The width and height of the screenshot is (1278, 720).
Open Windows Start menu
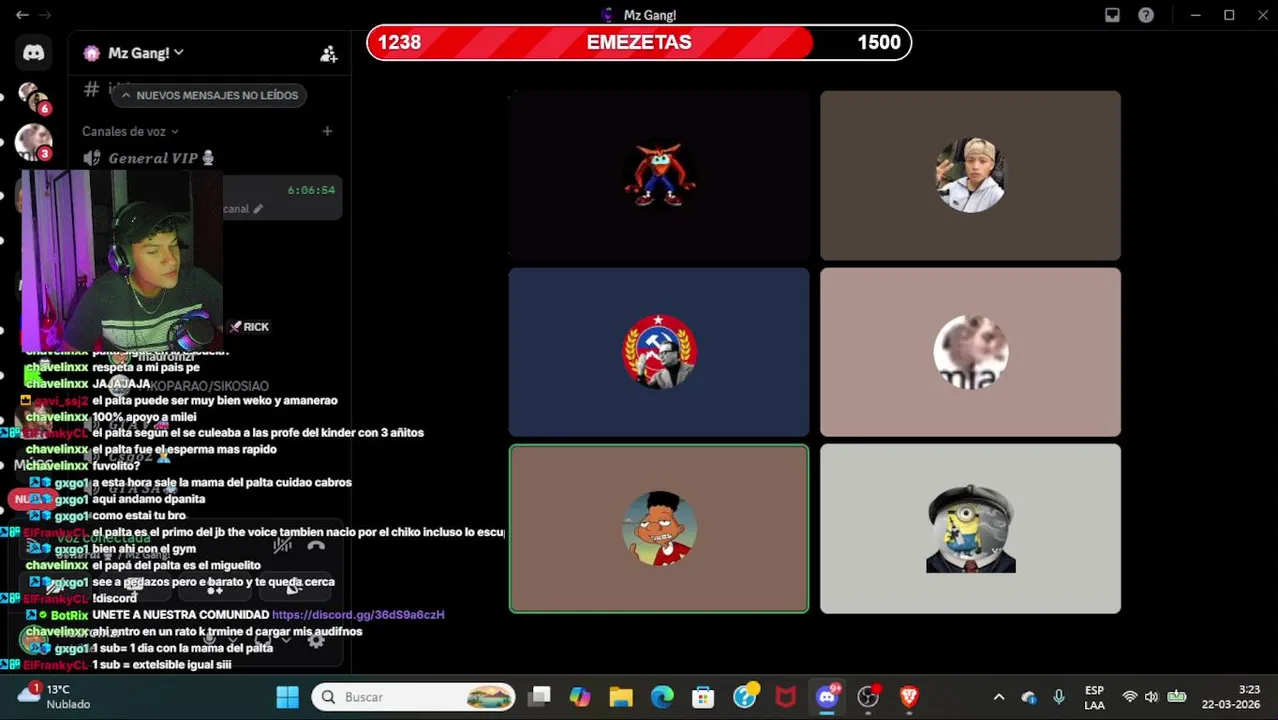click(287, 697)
